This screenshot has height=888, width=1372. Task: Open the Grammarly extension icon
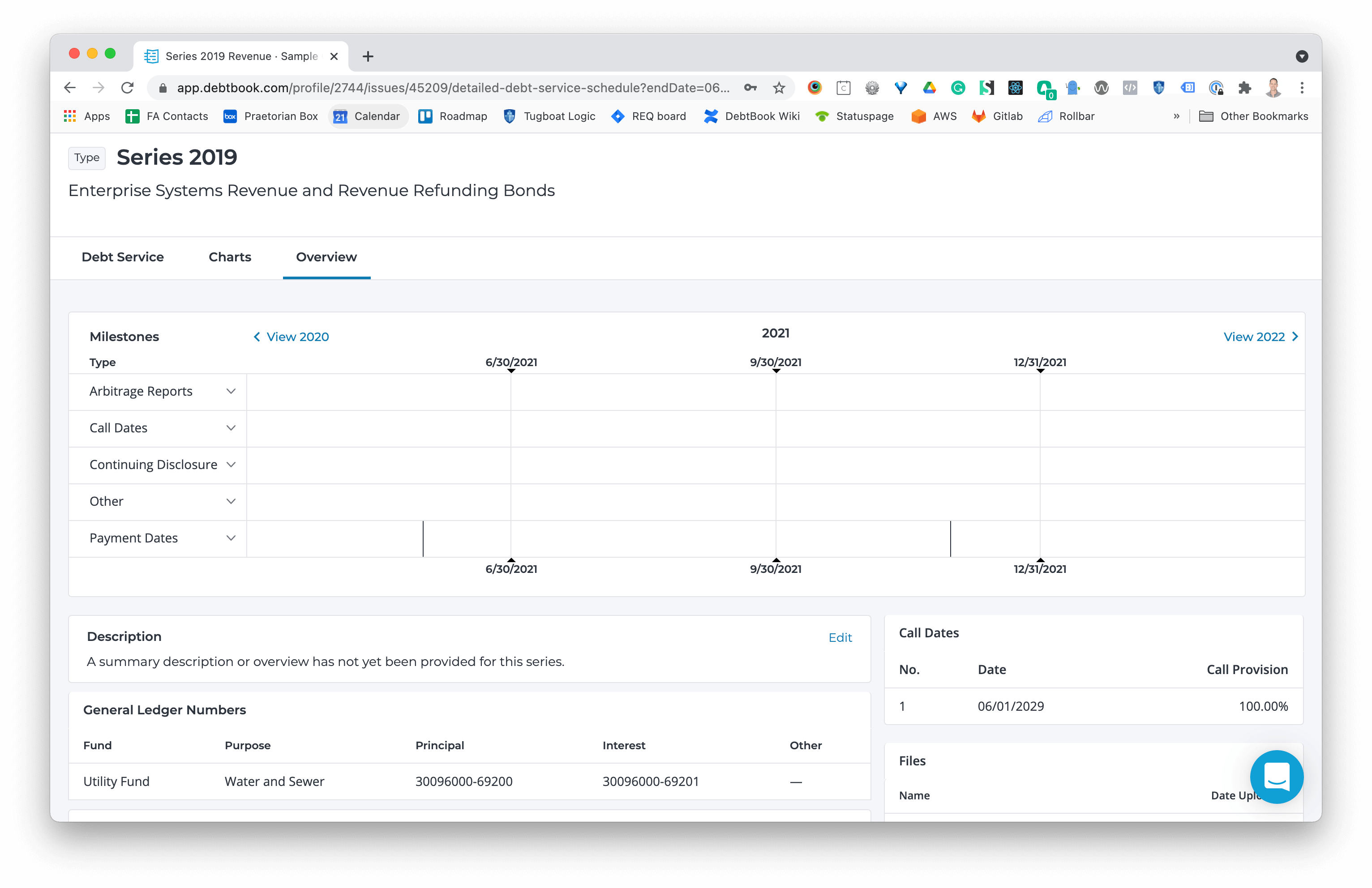click(958, 88)
